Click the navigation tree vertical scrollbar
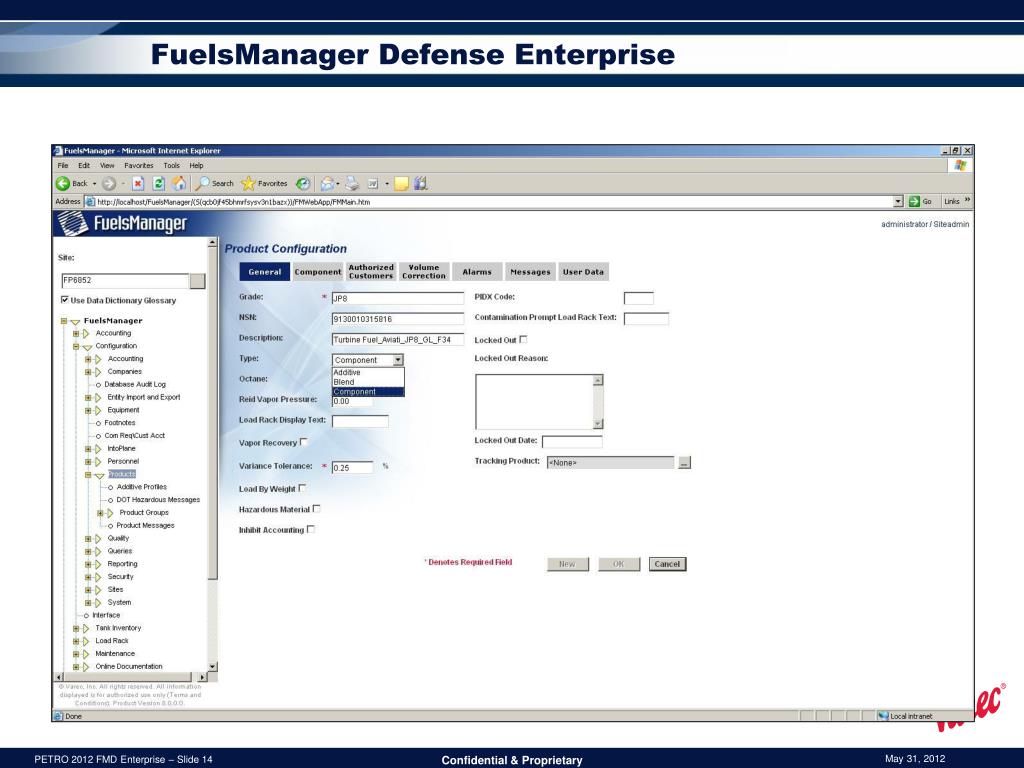Viewport: 1024px width, 768px height. point(212,455)
